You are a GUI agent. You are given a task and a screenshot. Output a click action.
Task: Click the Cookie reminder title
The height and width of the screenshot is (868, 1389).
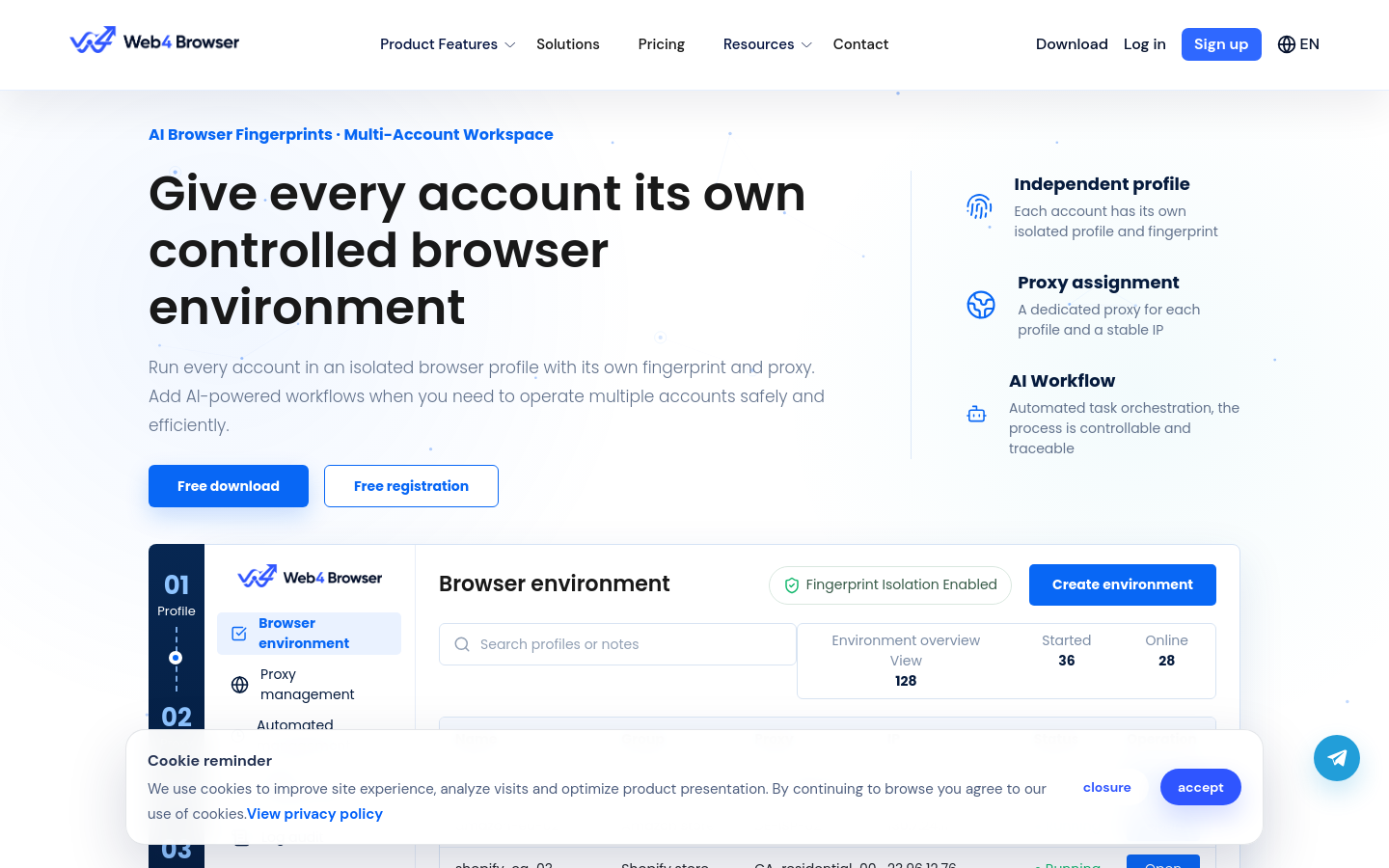click(x=209, y=761)
